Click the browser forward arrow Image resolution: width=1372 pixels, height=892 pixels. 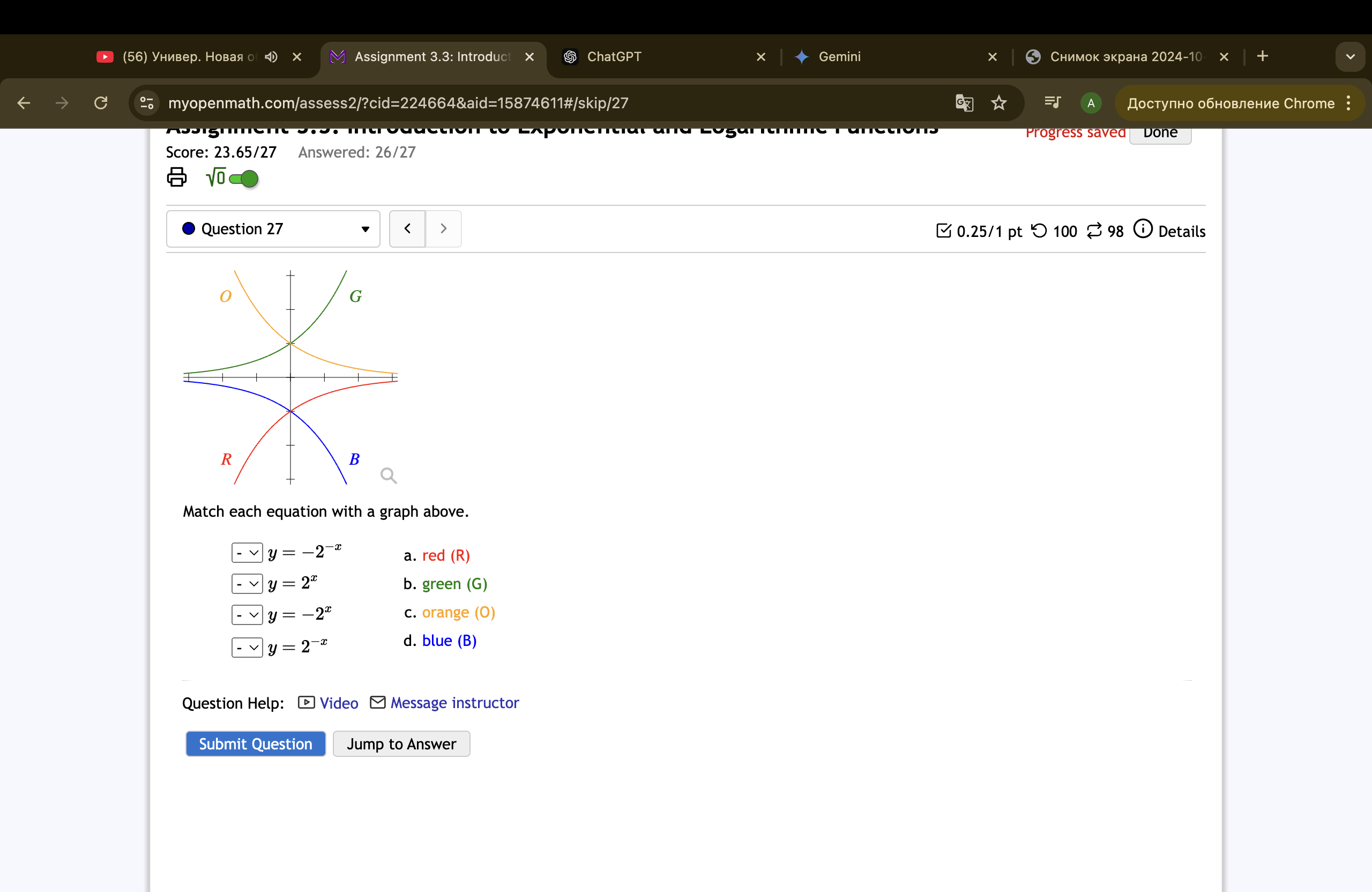[62, 103]
